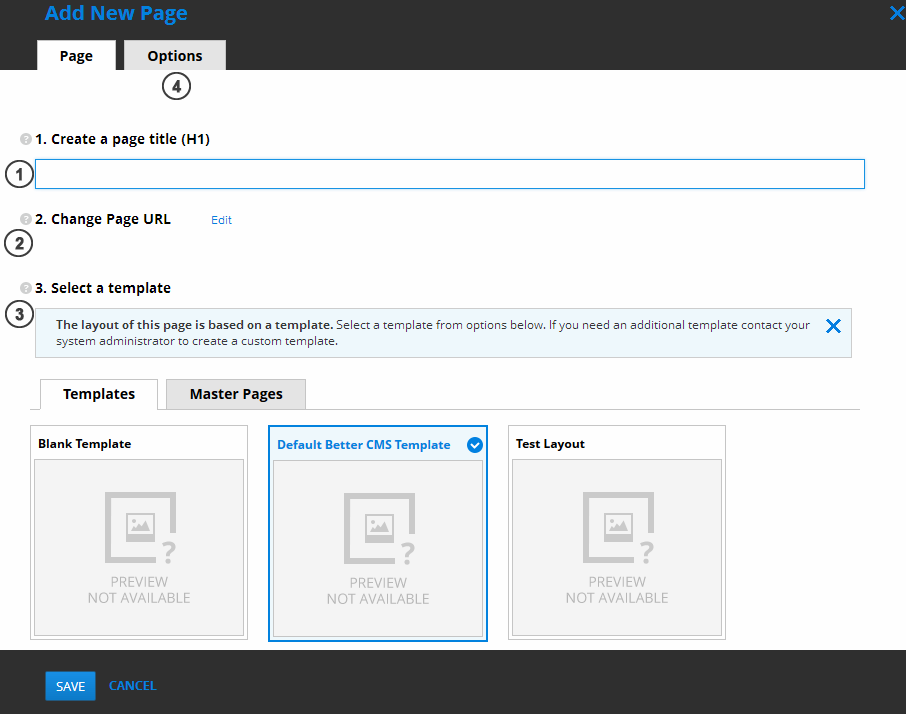Click the numbered circle 1 marker
This screenshot has width=906, height=714.
[18, 174]
